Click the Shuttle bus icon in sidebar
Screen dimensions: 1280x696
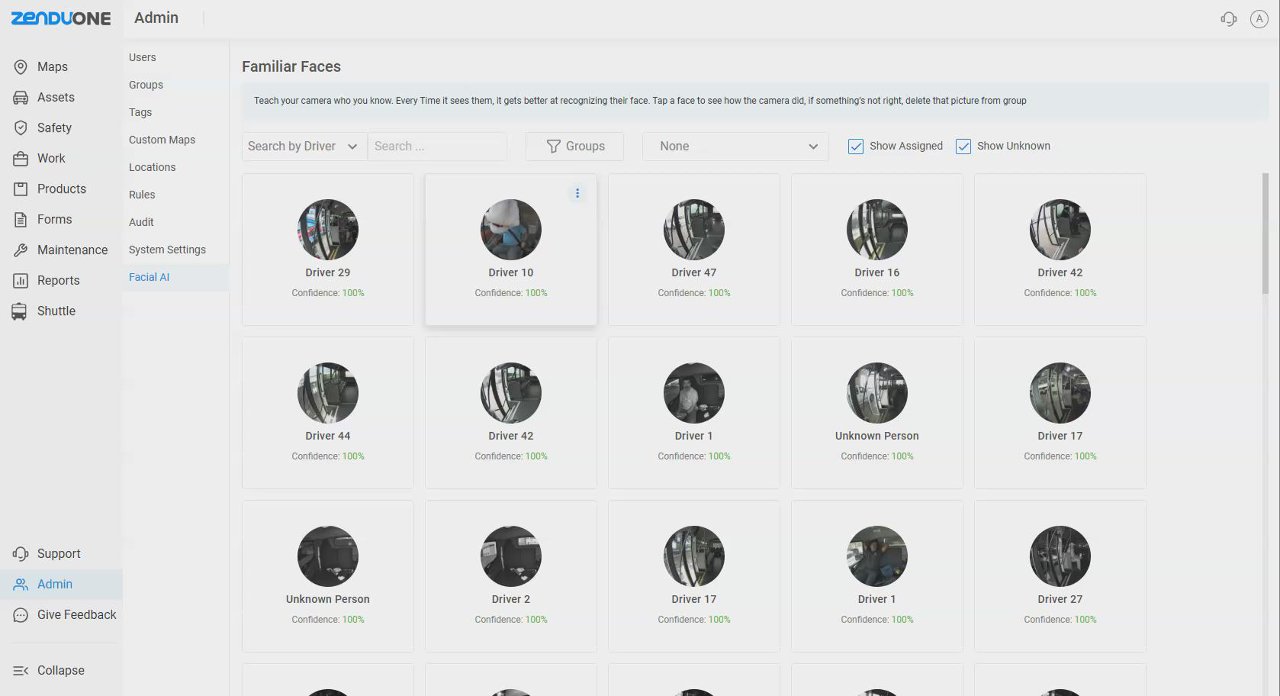pos(20,311)
